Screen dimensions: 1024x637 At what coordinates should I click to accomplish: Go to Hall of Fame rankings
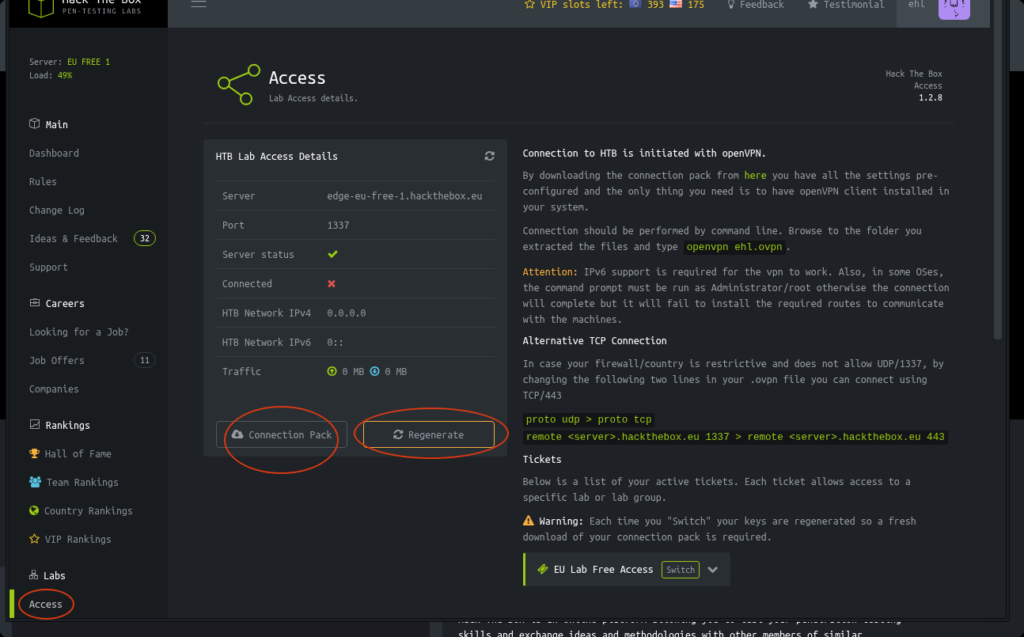[77, 454]
